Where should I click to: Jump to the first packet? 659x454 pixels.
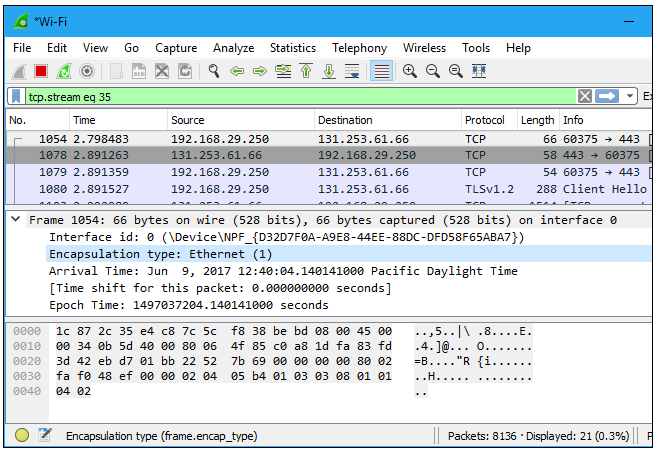(306, 71)
